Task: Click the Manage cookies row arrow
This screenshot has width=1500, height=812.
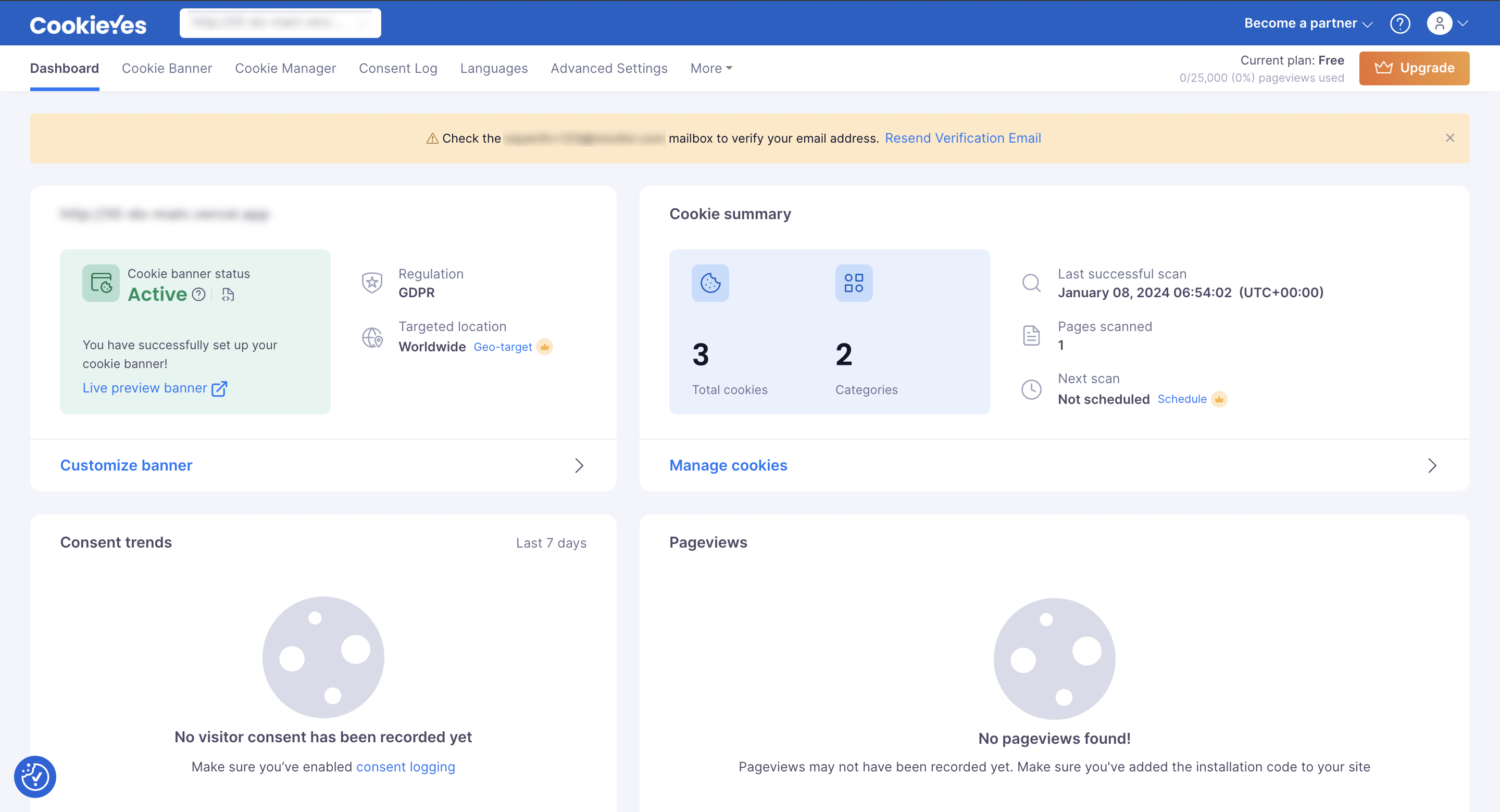Action: 1432,465
